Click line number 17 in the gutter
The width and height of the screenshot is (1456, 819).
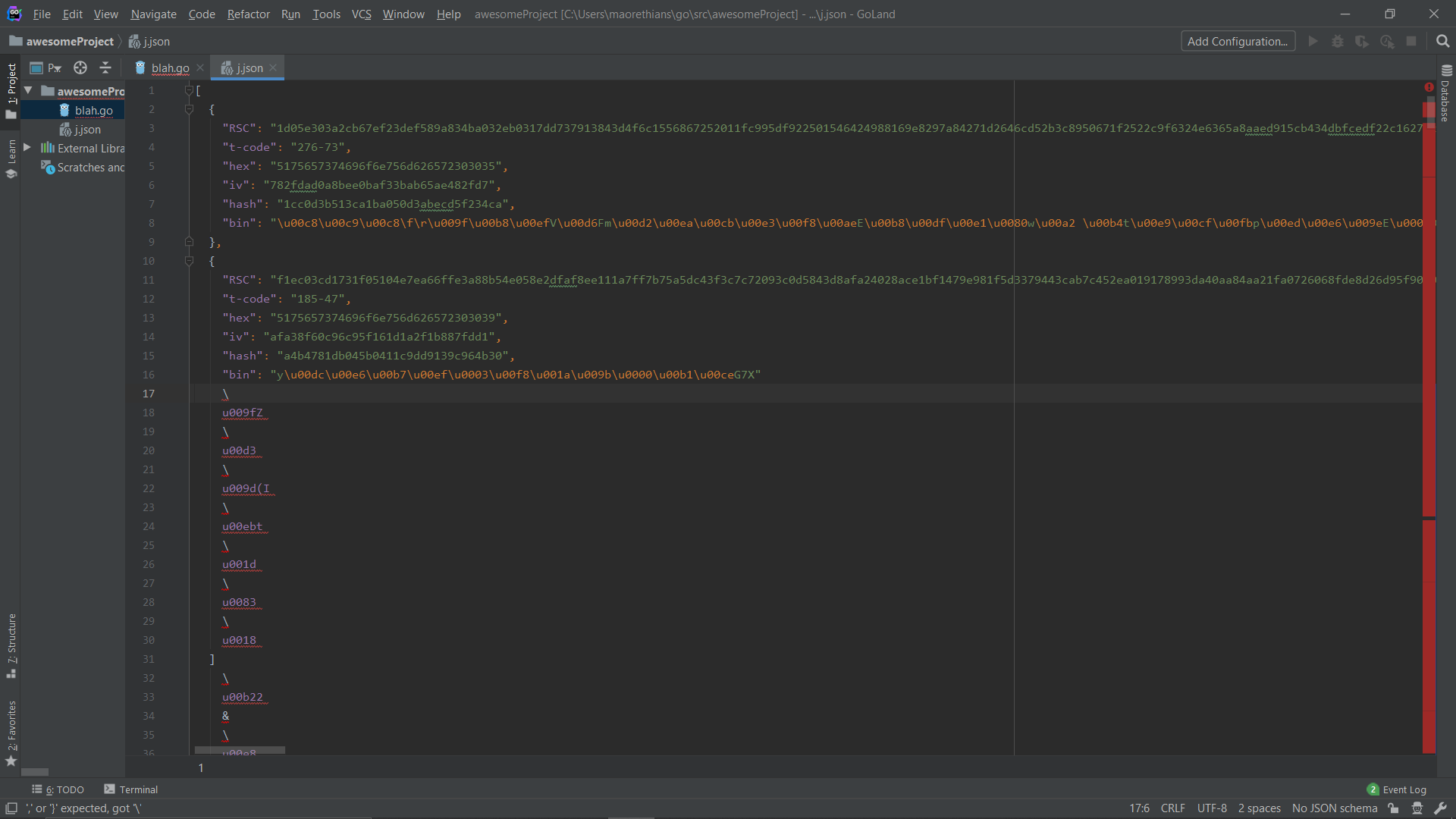pos(149,394)
